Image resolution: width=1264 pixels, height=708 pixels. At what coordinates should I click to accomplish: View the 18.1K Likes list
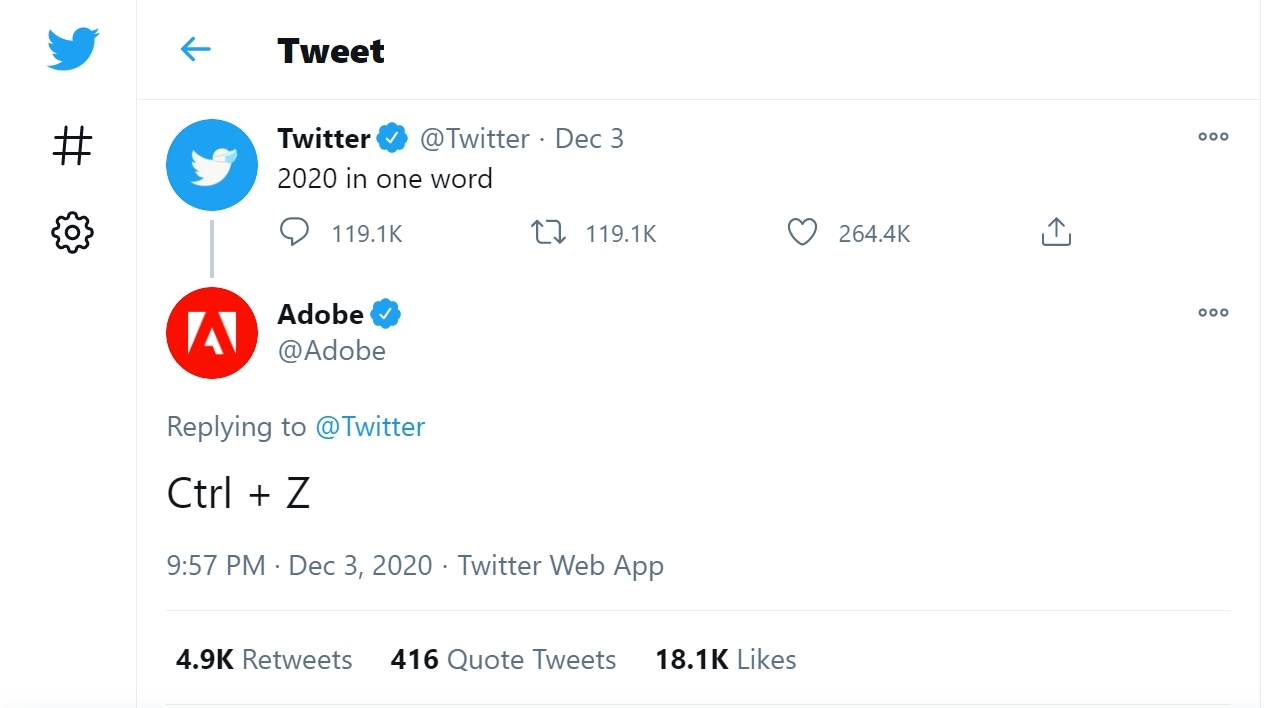725,660
